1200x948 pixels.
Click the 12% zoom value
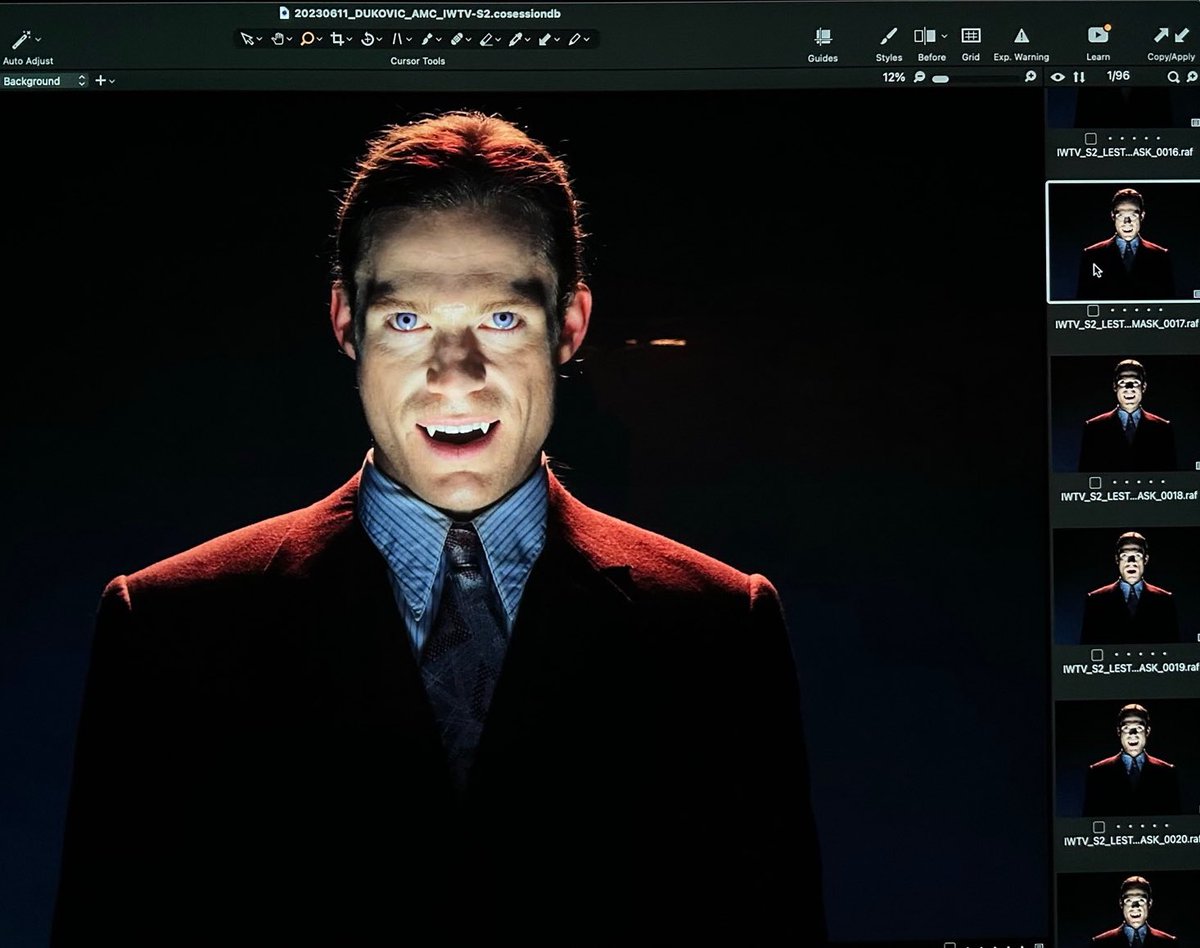(894, 77)
